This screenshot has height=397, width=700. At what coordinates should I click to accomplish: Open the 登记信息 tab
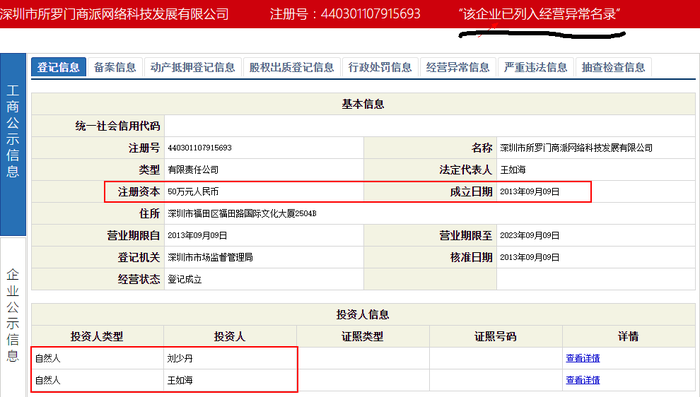58,67
